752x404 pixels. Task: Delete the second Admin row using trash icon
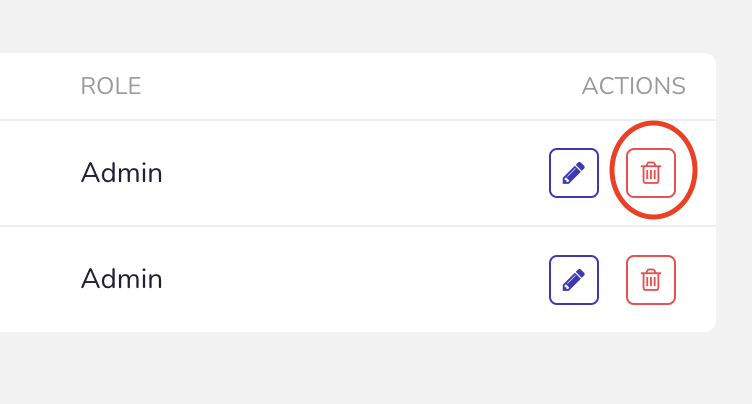(651, 280)
